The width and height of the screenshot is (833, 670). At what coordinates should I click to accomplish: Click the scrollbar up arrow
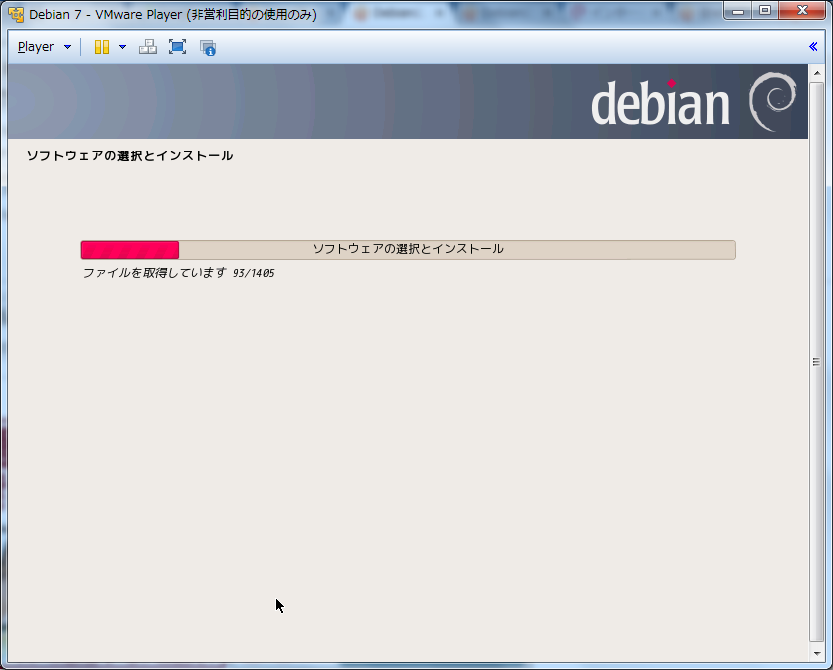816,74
